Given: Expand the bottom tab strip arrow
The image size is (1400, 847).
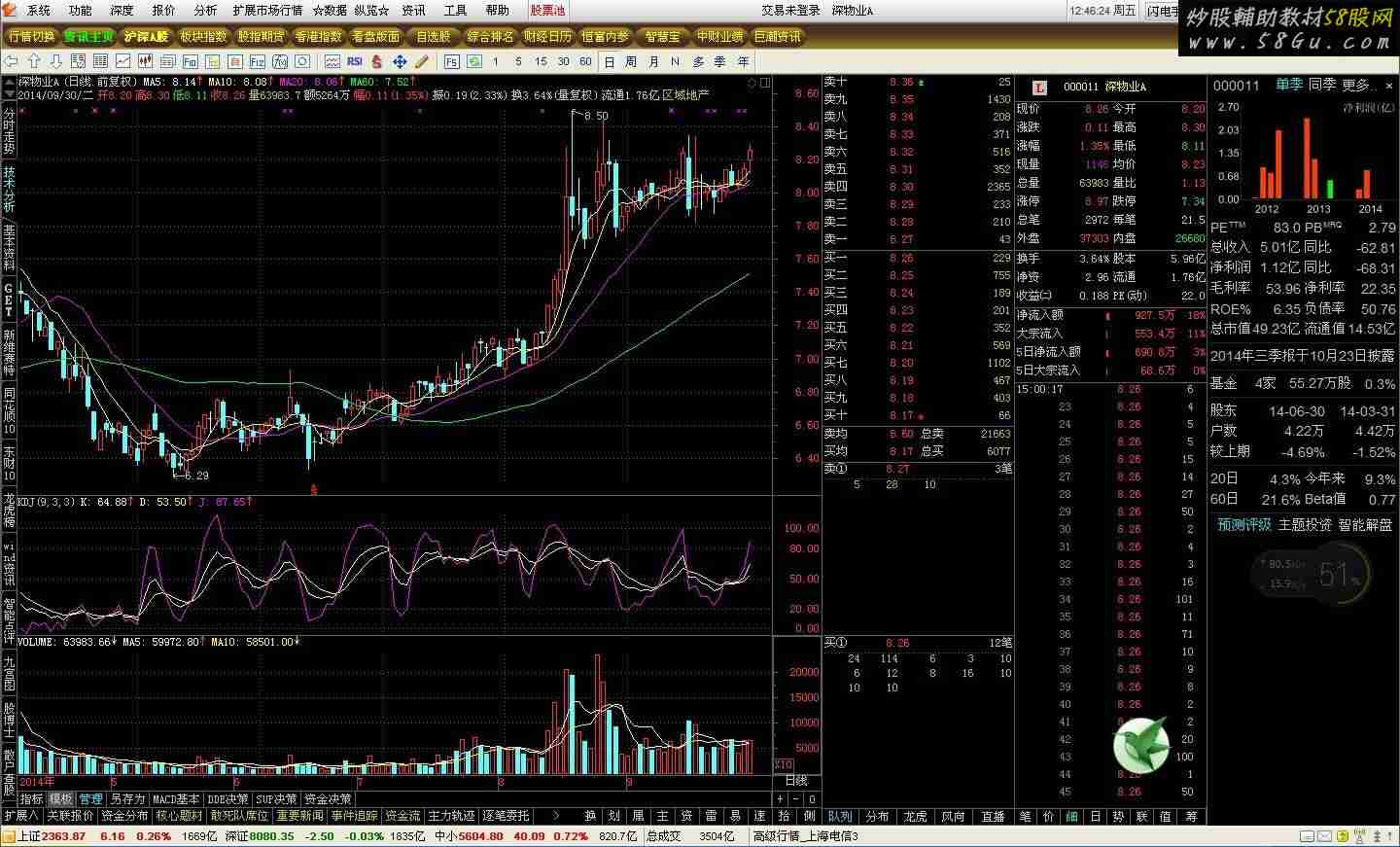Looking at the screenshot, I should point(556,816).
